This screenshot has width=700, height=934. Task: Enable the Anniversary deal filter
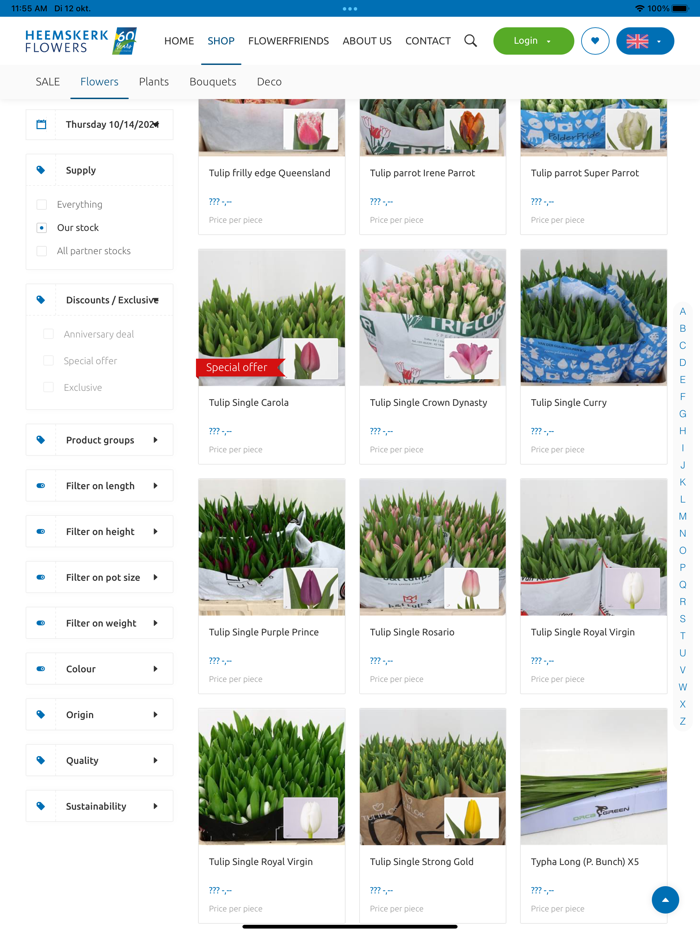pyautogui.click(x=49, y=335)
